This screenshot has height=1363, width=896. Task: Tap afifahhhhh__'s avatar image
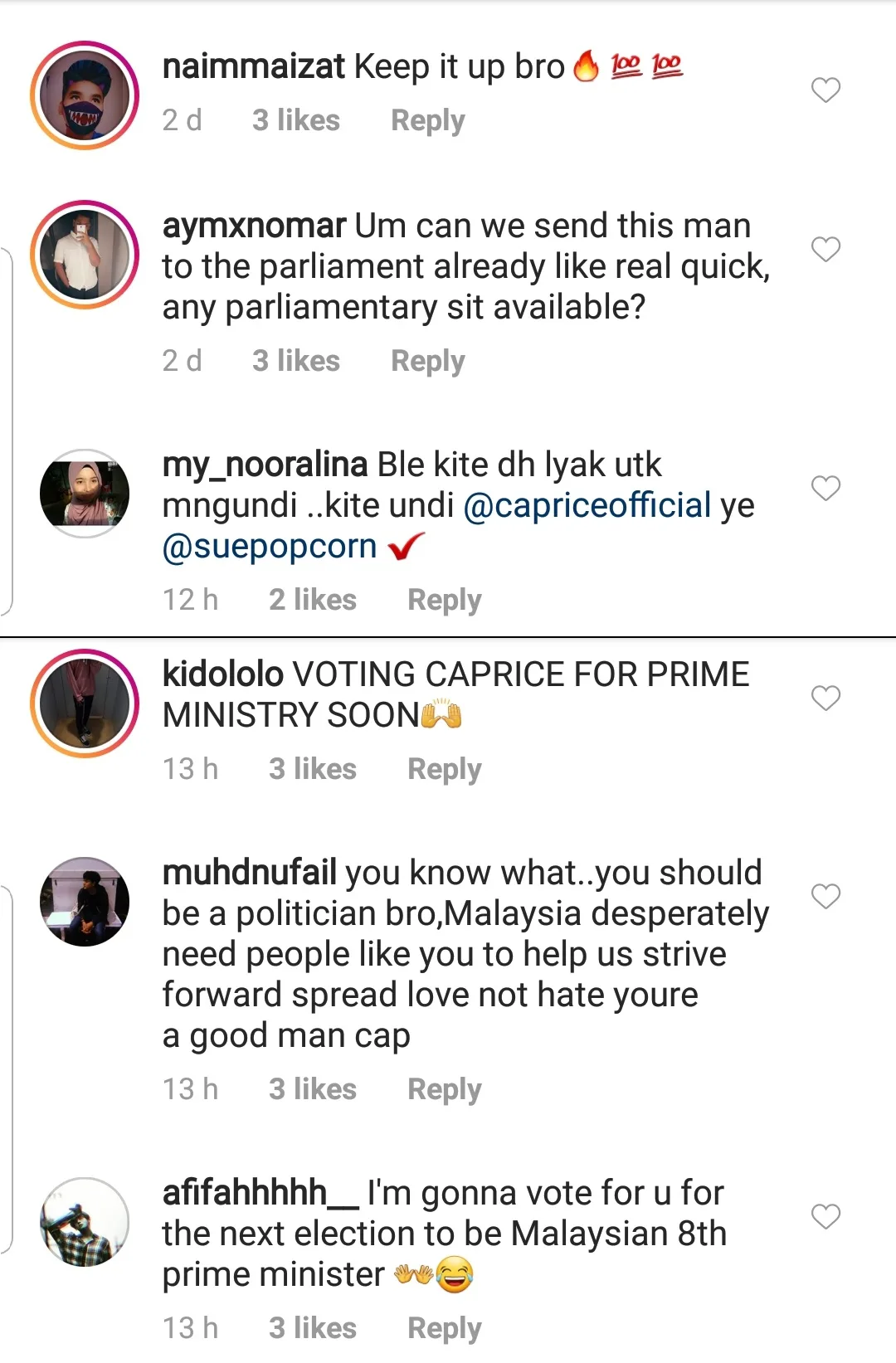click(85, 1222)
